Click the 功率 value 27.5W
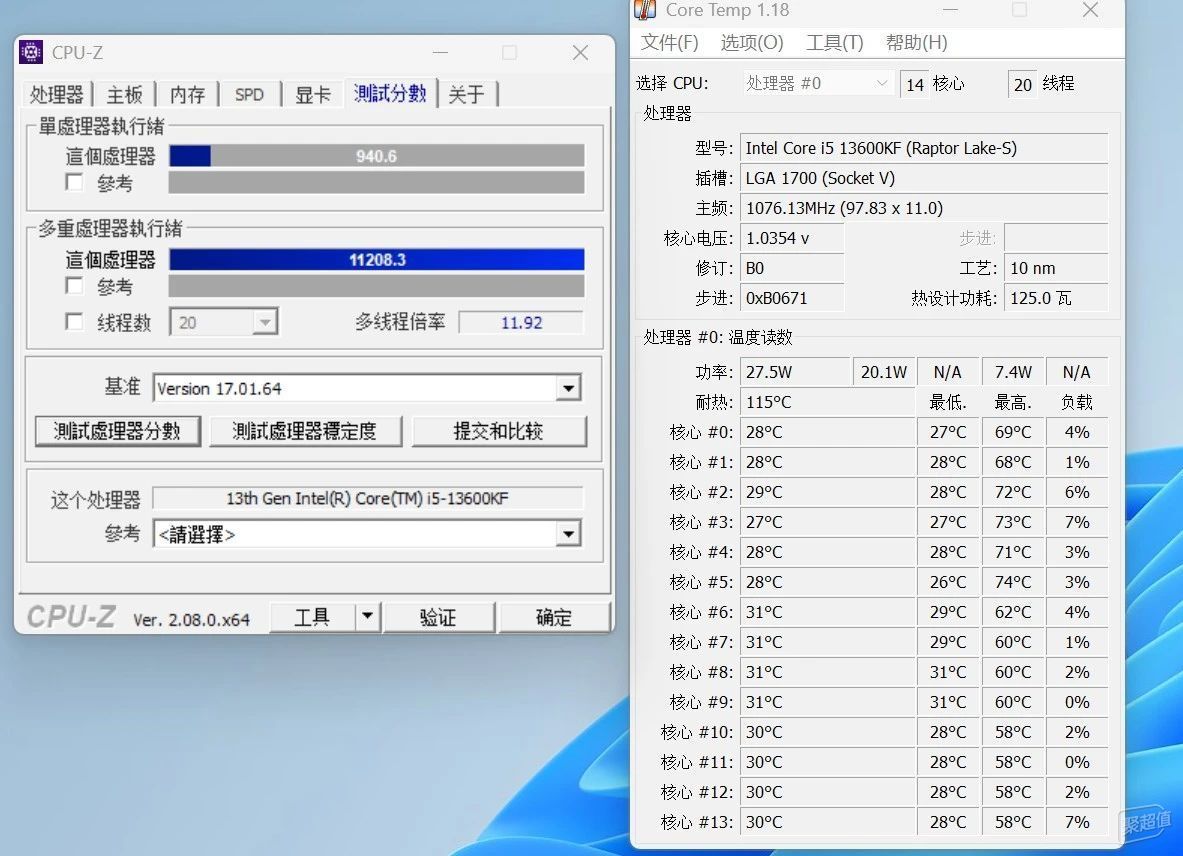1183x856 pixels. click(795, 372)
